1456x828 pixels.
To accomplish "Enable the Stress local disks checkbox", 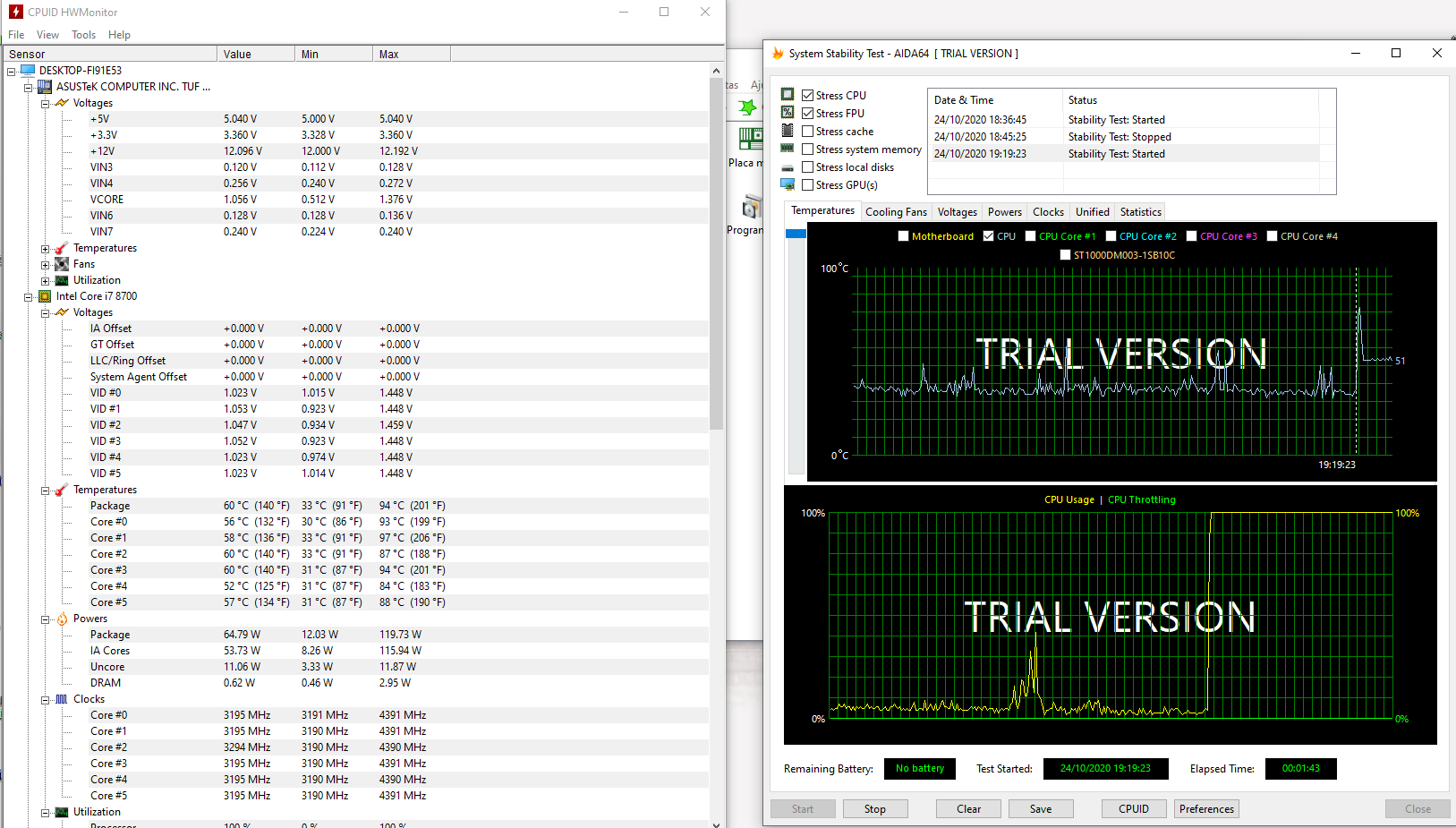I will click(807, 166).
